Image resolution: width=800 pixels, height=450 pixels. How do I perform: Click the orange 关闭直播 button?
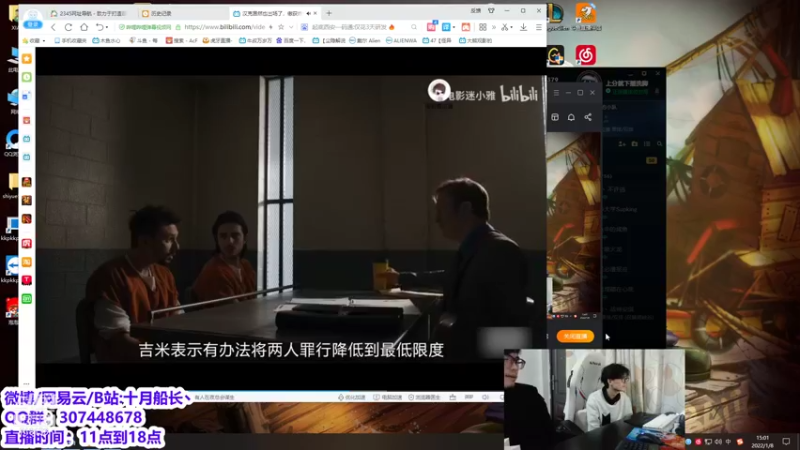575,336
